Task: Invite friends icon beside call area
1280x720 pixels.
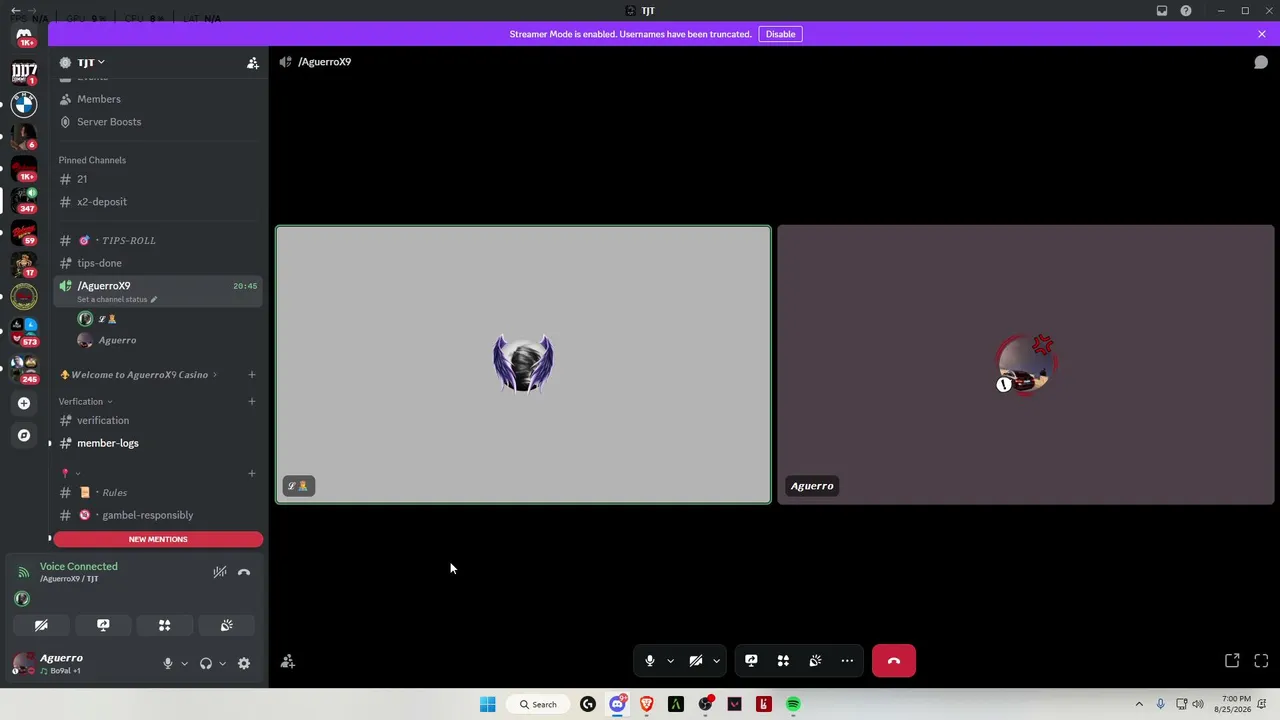Action: [288, 661]
